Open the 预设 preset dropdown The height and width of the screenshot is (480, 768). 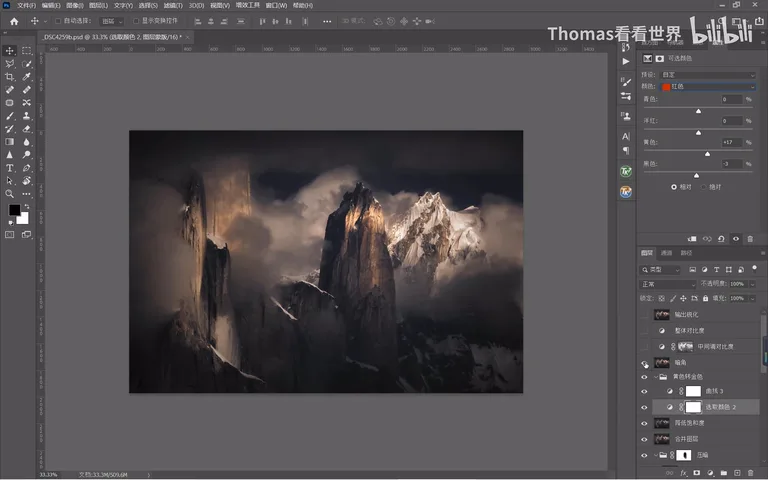click(x=708, y=75)
